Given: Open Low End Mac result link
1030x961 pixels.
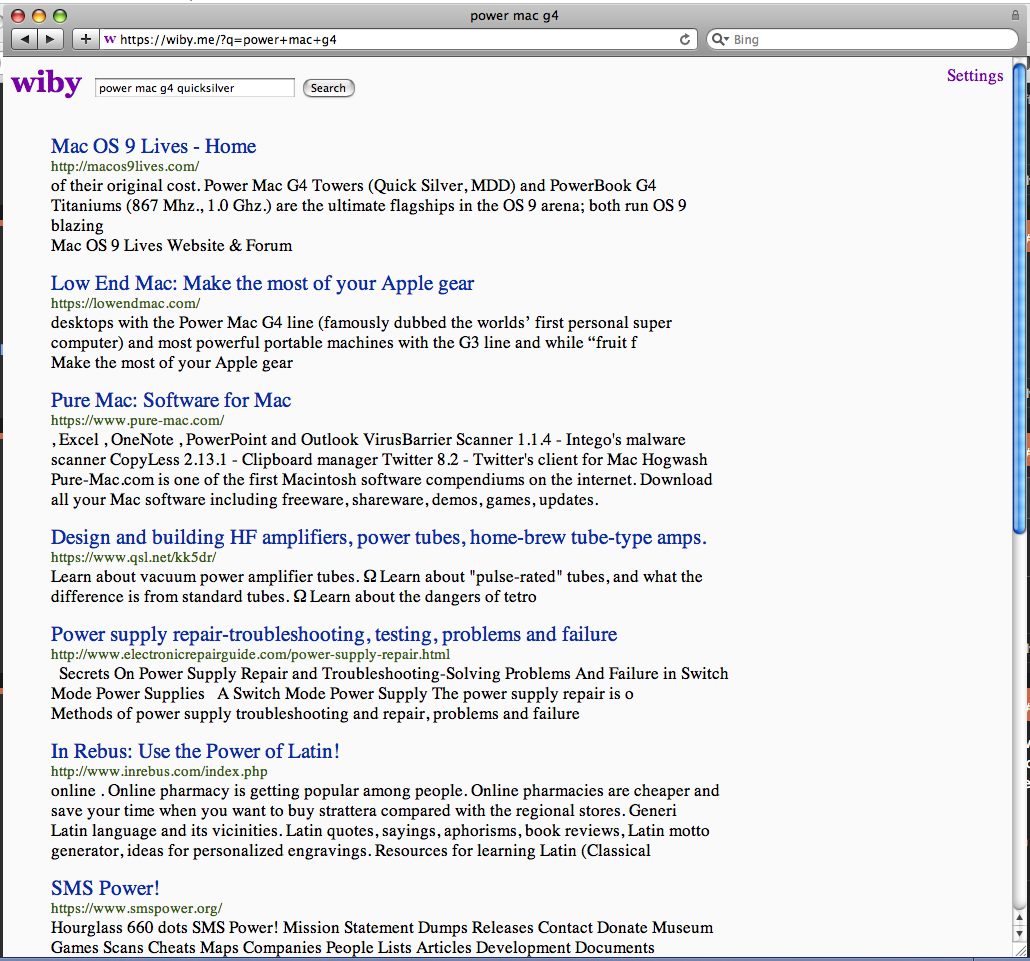Looking at the screenshot, I should tap(262, 283).
